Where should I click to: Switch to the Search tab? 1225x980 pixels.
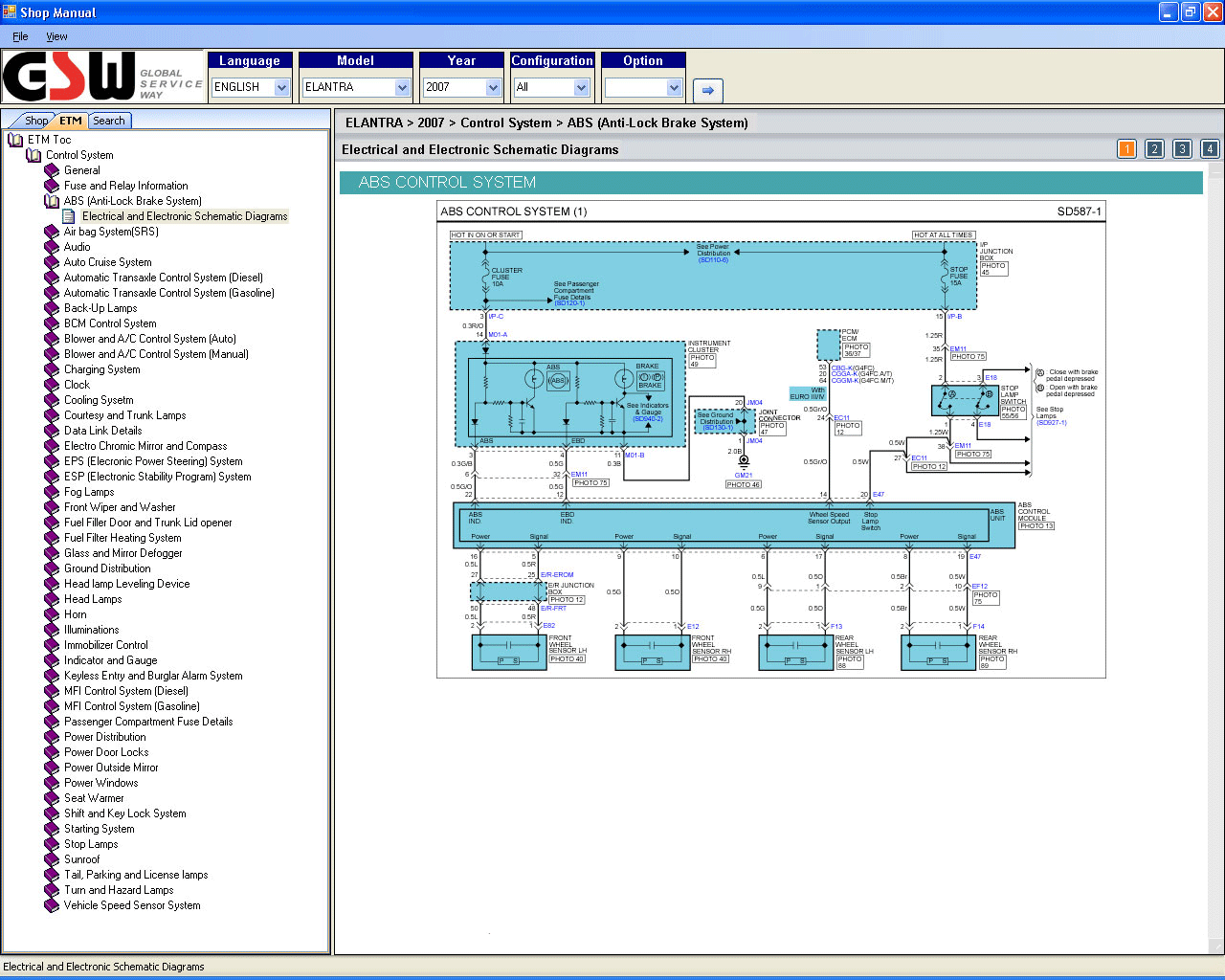[x=108, y=121]
